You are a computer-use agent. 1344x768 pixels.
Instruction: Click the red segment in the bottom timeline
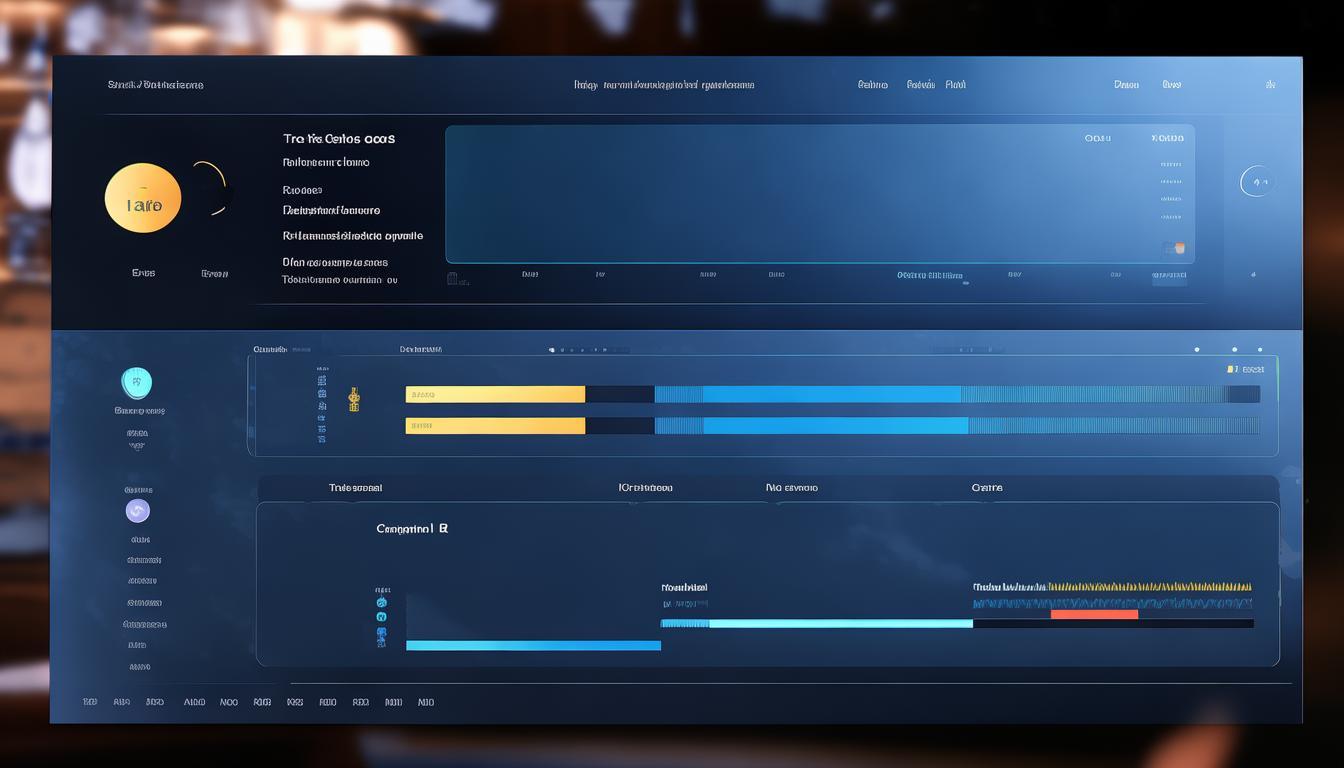pyautogui.click(x=1094, y=614)
